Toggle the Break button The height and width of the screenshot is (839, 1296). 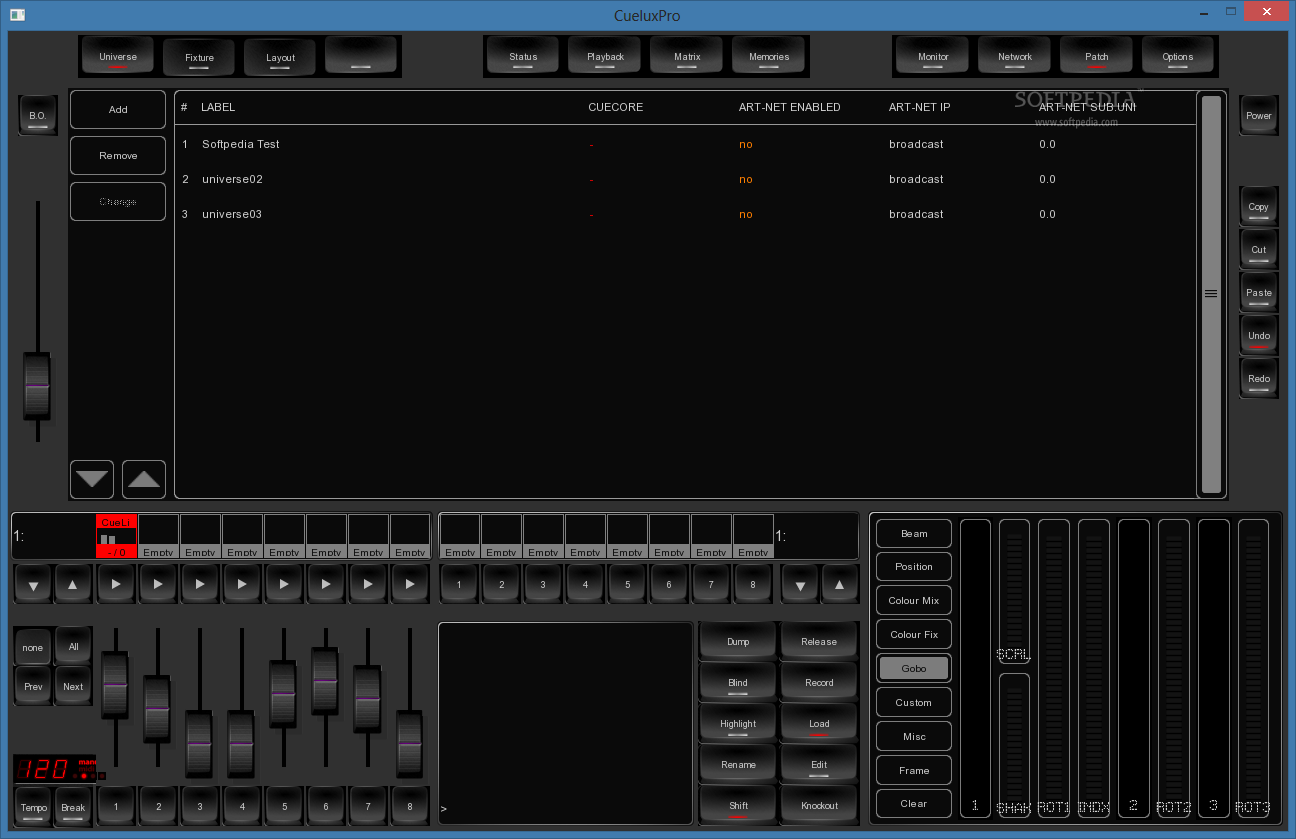point(73,806)
